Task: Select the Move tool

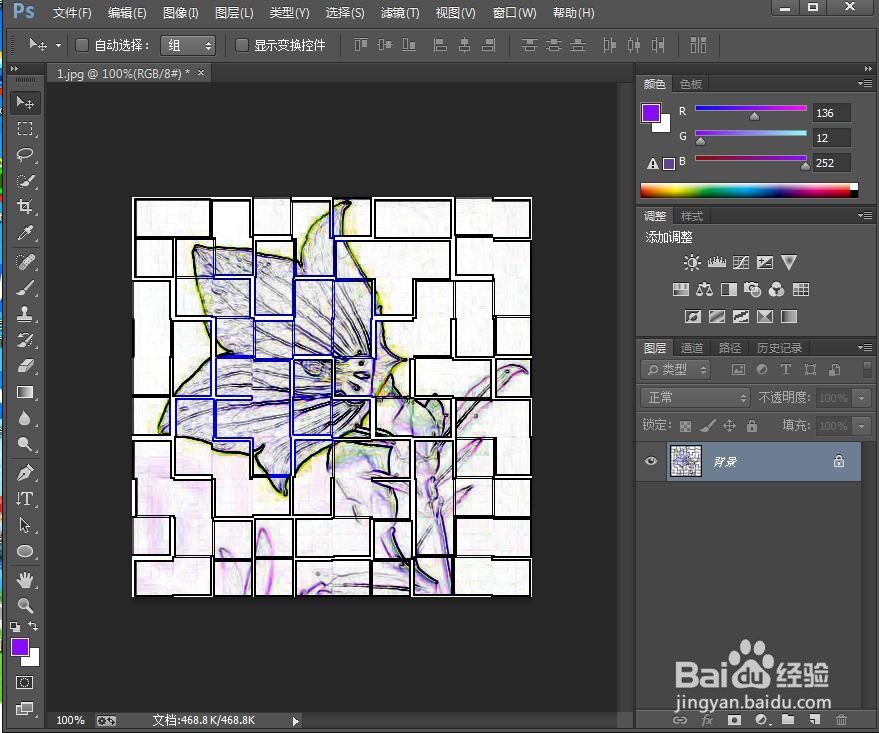Action: click(x=25, y=103)
